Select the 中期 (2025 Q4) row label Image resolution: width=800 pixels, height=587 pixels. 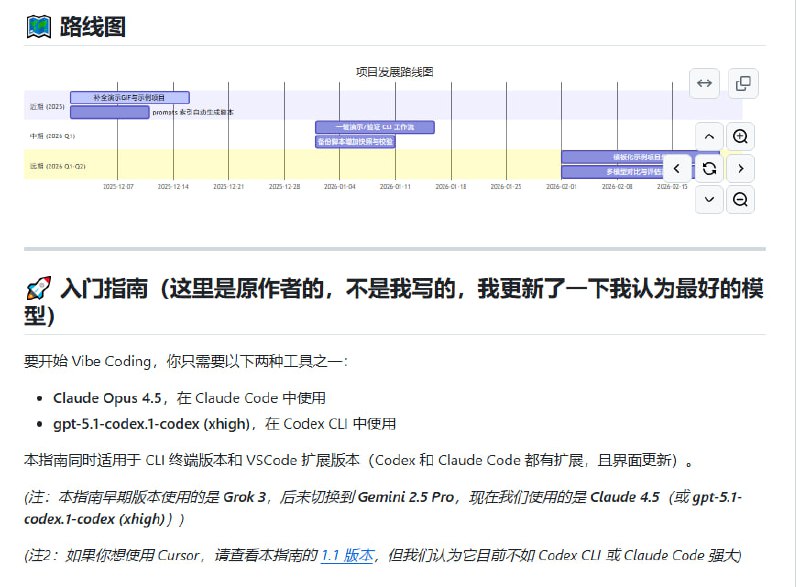pyautogui.click(x=52, y=134)
